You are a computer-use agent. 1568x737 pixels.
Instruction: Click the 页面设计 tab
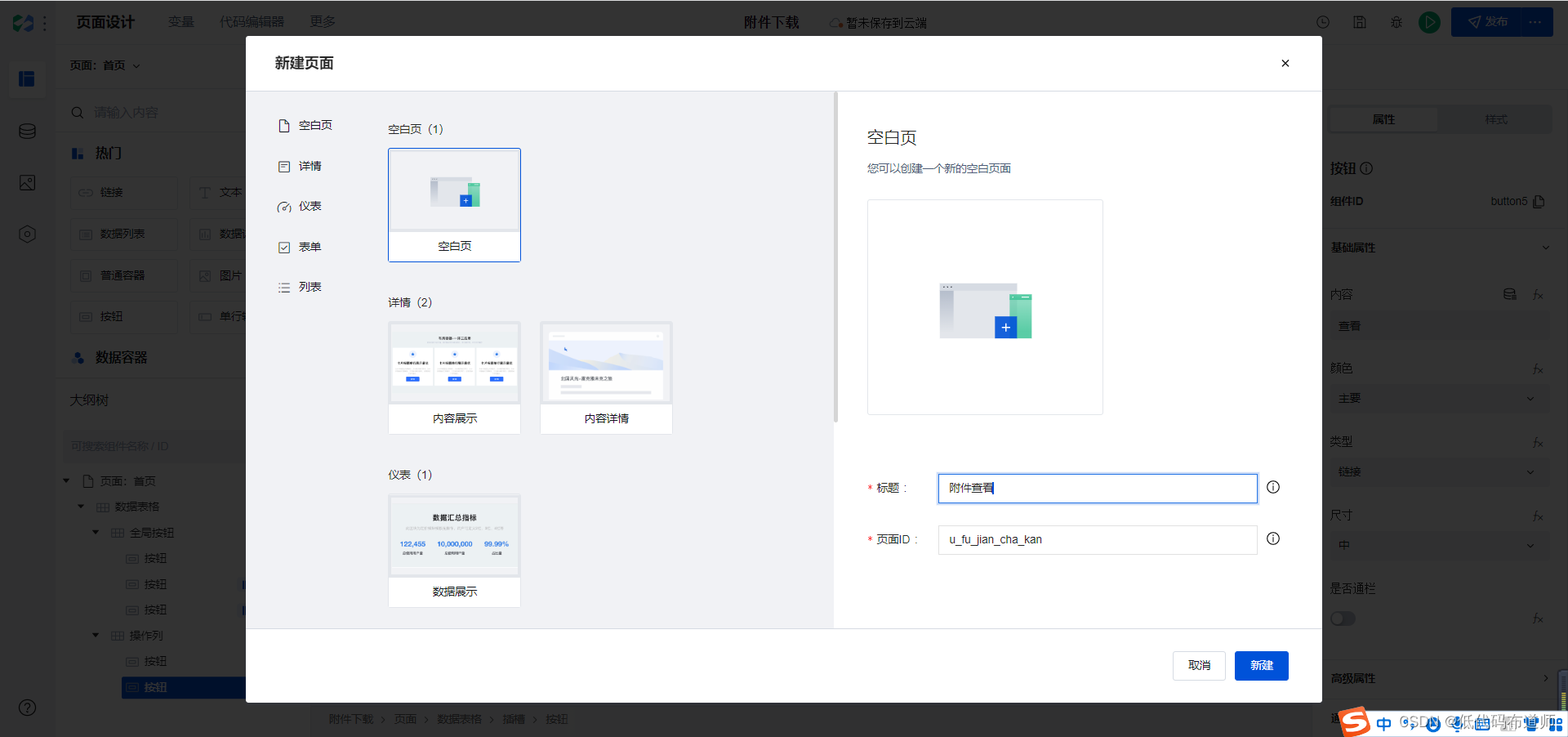tap(105, 22)
